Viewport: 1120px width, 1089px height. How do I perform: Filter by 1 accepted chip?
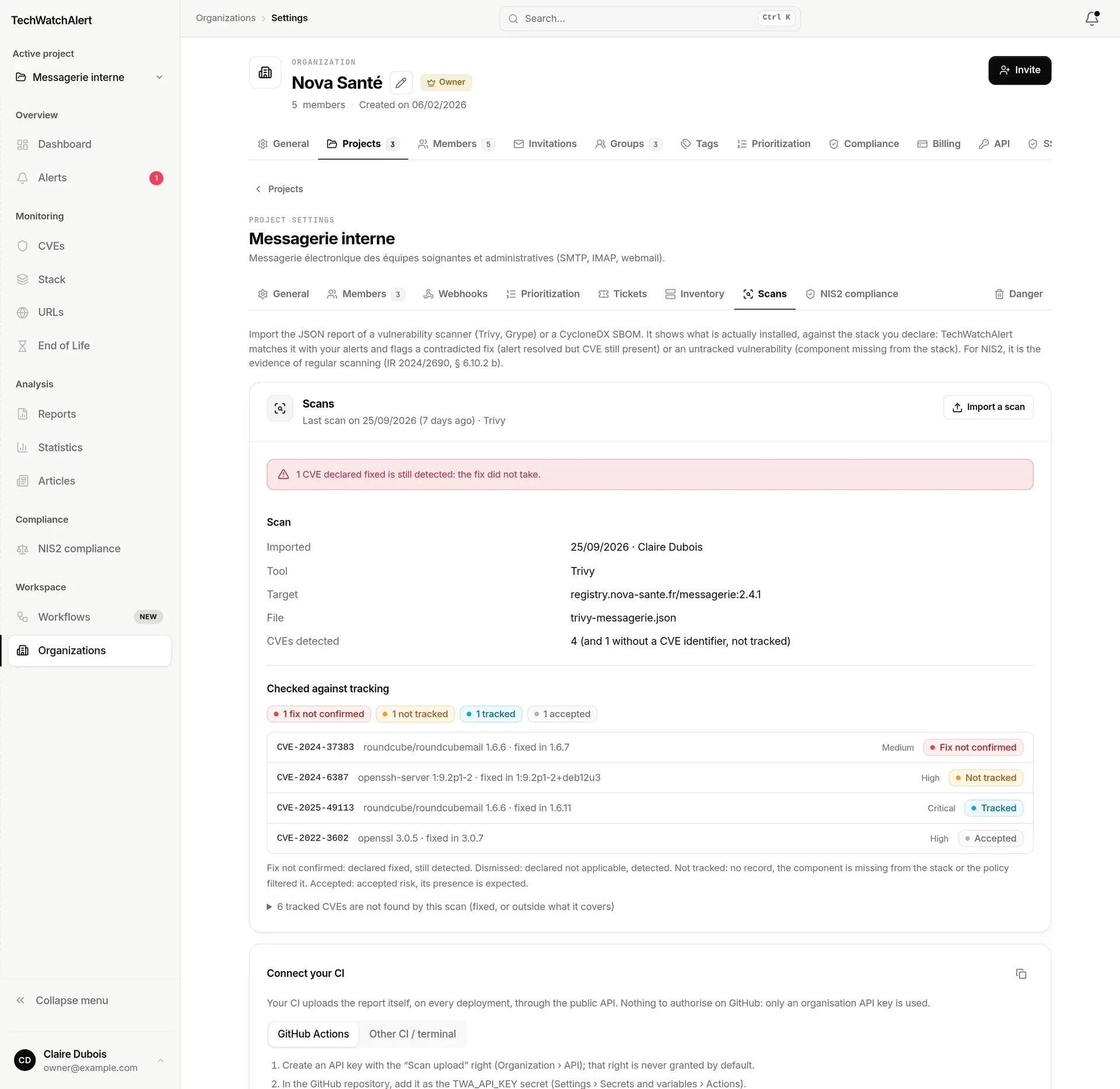[x=562, y=714]
